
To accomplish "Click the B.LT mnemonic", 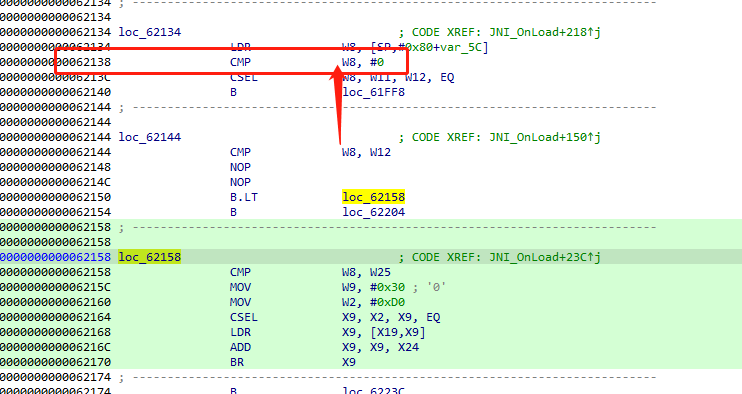I will click(x=244, y=197).
